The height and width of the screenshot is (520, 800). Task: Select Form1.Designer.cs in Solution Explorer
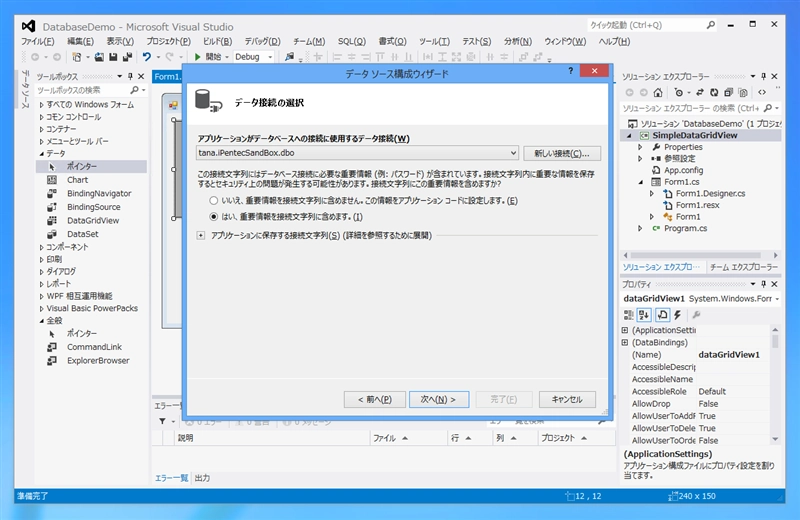(710, 193)
